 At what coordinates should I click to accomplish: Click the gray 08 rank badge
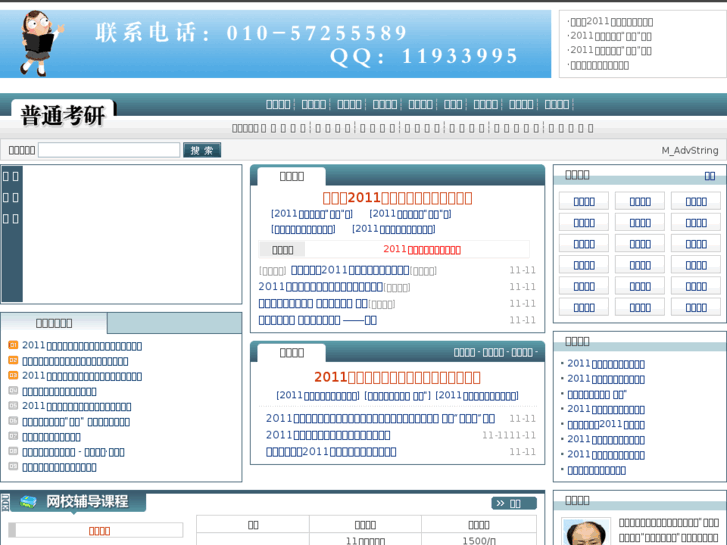coord(13,451)
